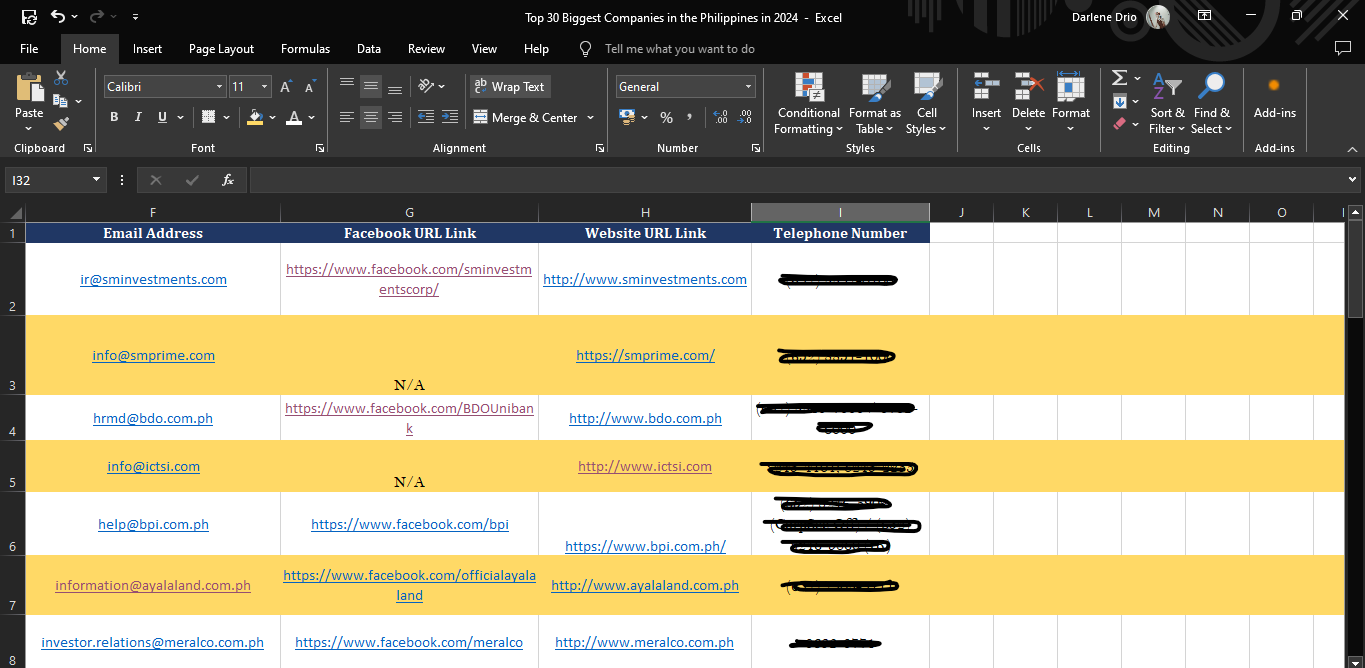1365x668 pixels.
Task: Open Format as Table gallery
Action: point(875,103)
